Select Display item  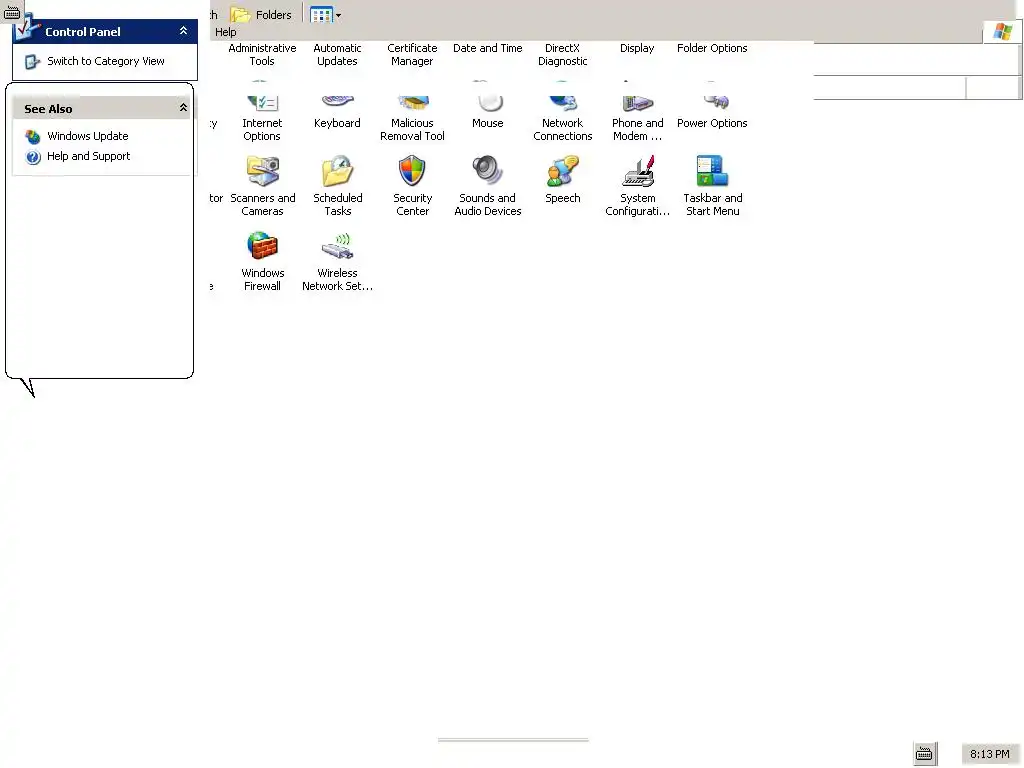[637, 48]
